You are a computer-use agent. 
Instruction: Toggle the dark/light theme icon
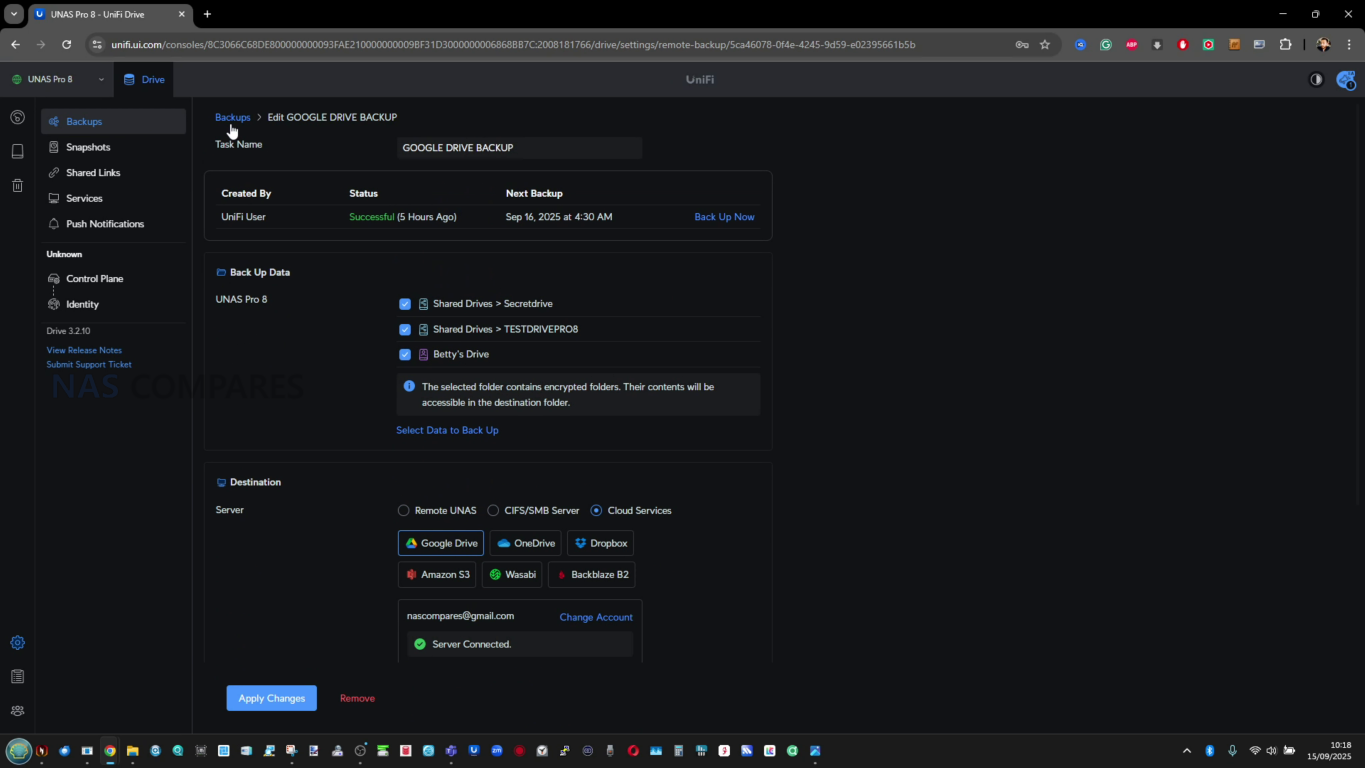(x=1316, y=79)
